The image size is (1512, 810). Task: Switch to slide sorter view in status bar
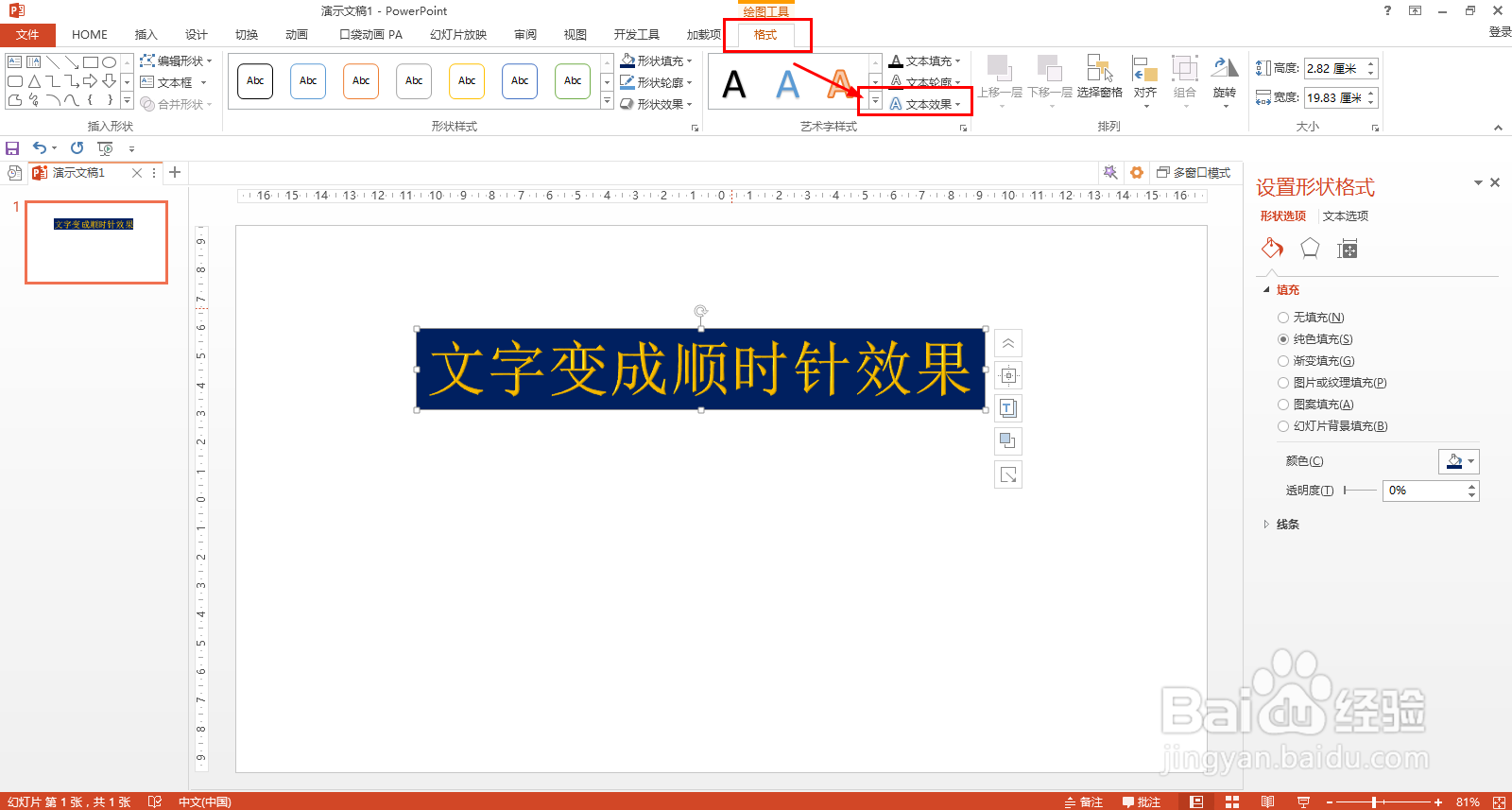point(1232,801)
